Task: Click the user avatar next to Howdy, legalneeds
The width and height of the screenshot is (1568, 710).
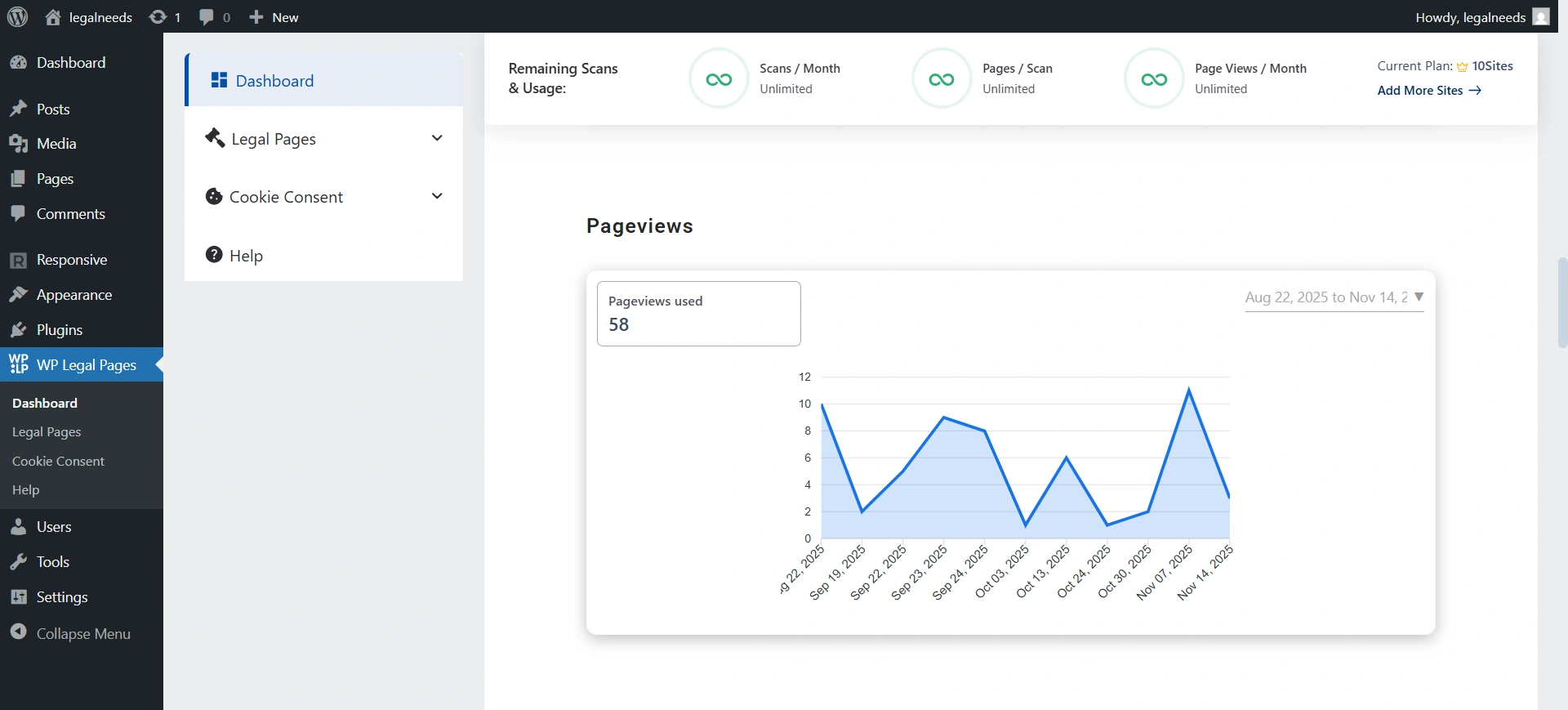Action: [x=1541, y=17]
